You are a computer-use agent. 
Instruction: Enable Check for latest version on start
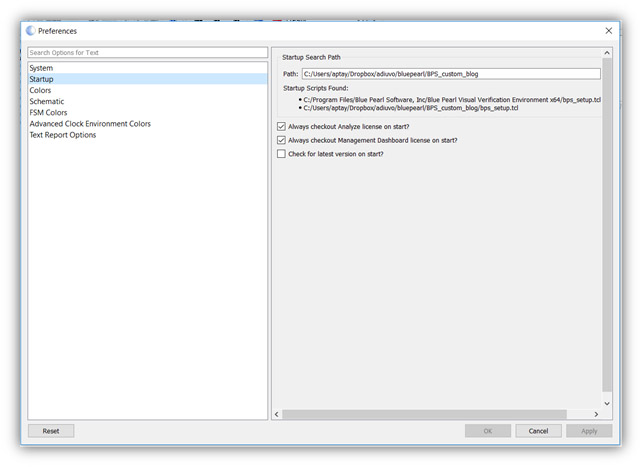coord(281,154)
